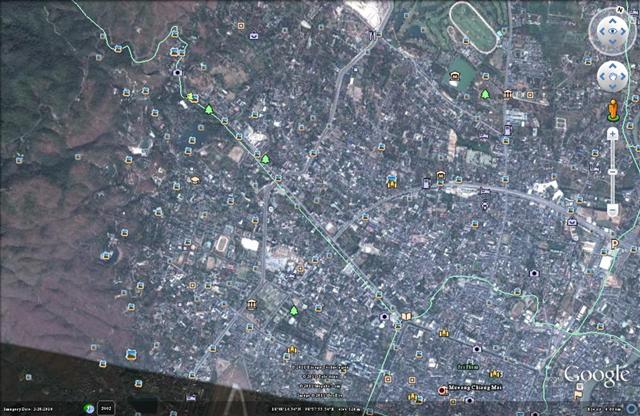Zoom in with the plus button
The width and height of the screenshot is (640, 416).
click(612, 134)
